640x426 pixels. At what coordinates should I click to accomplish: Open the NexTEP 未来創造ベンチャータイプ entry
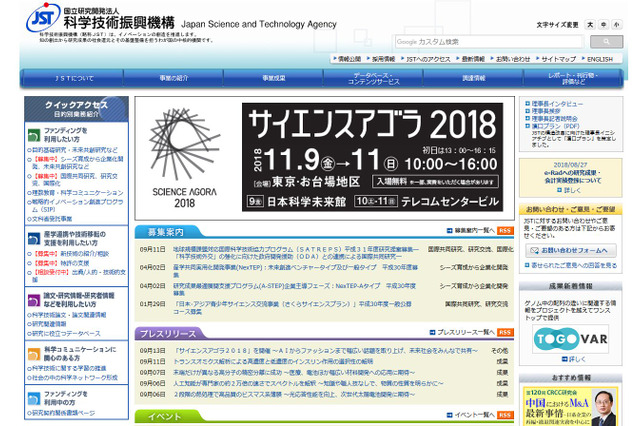coord(296,271)
